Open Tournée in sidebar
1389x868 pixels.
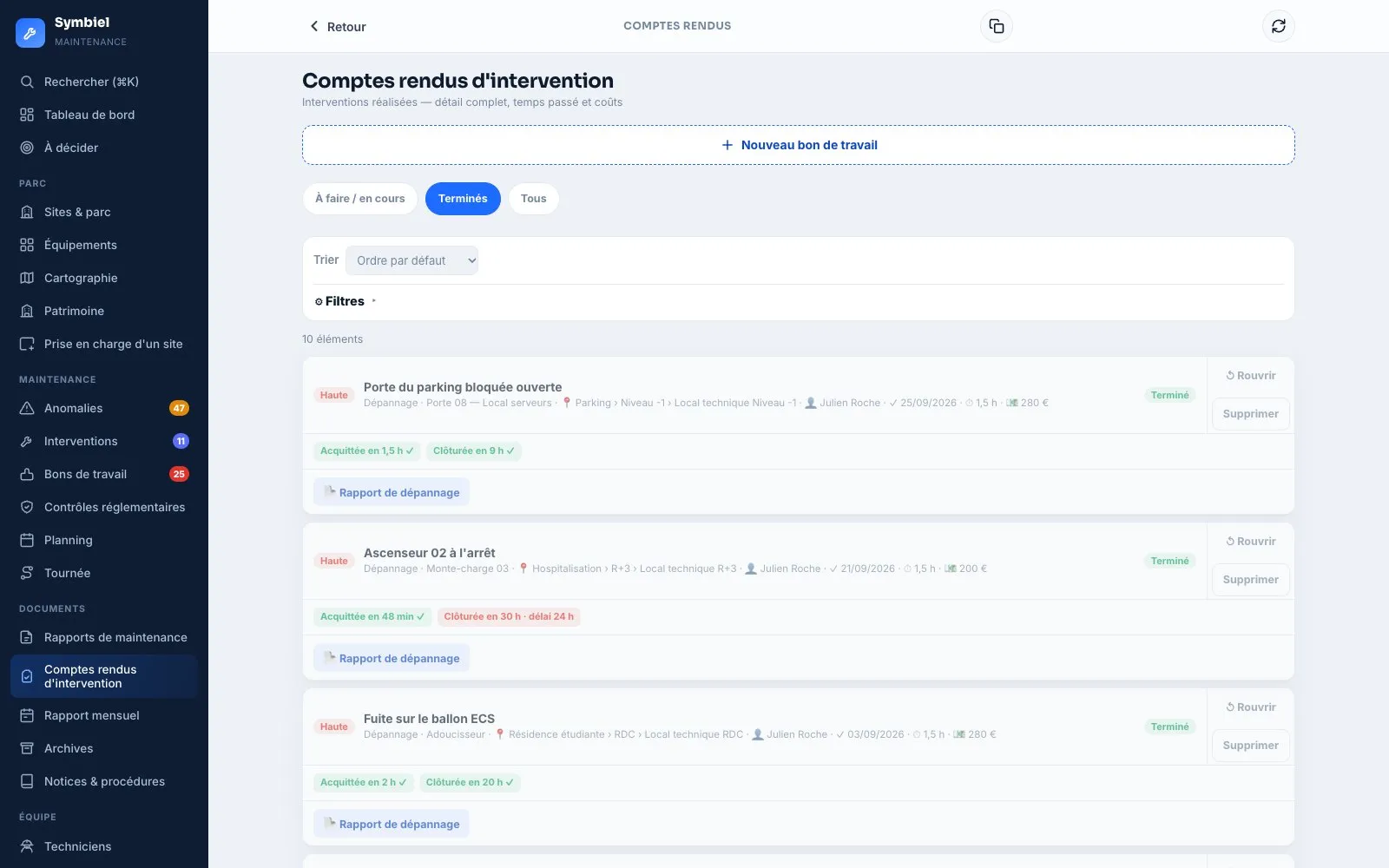[104, 573]
